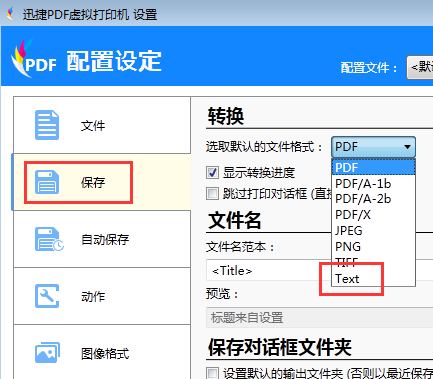
Task: Enable the 跳过打印对话框 checkbox
Action: [212, 193]
